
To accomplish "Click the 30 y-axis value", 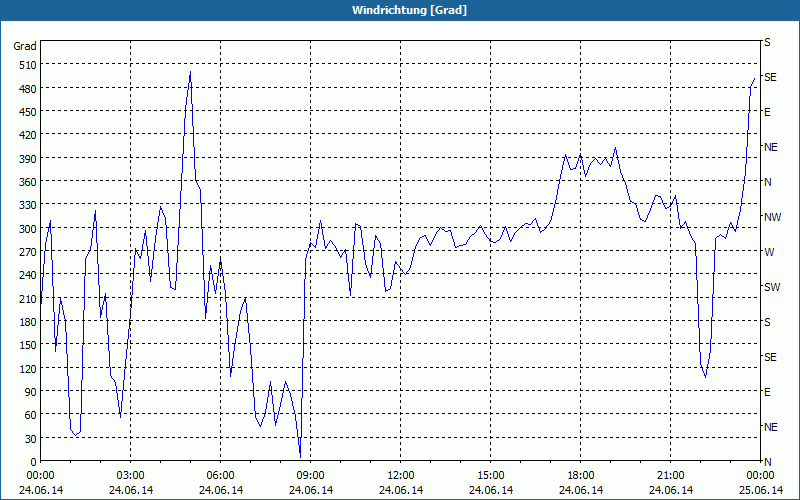I will point(31,438).
